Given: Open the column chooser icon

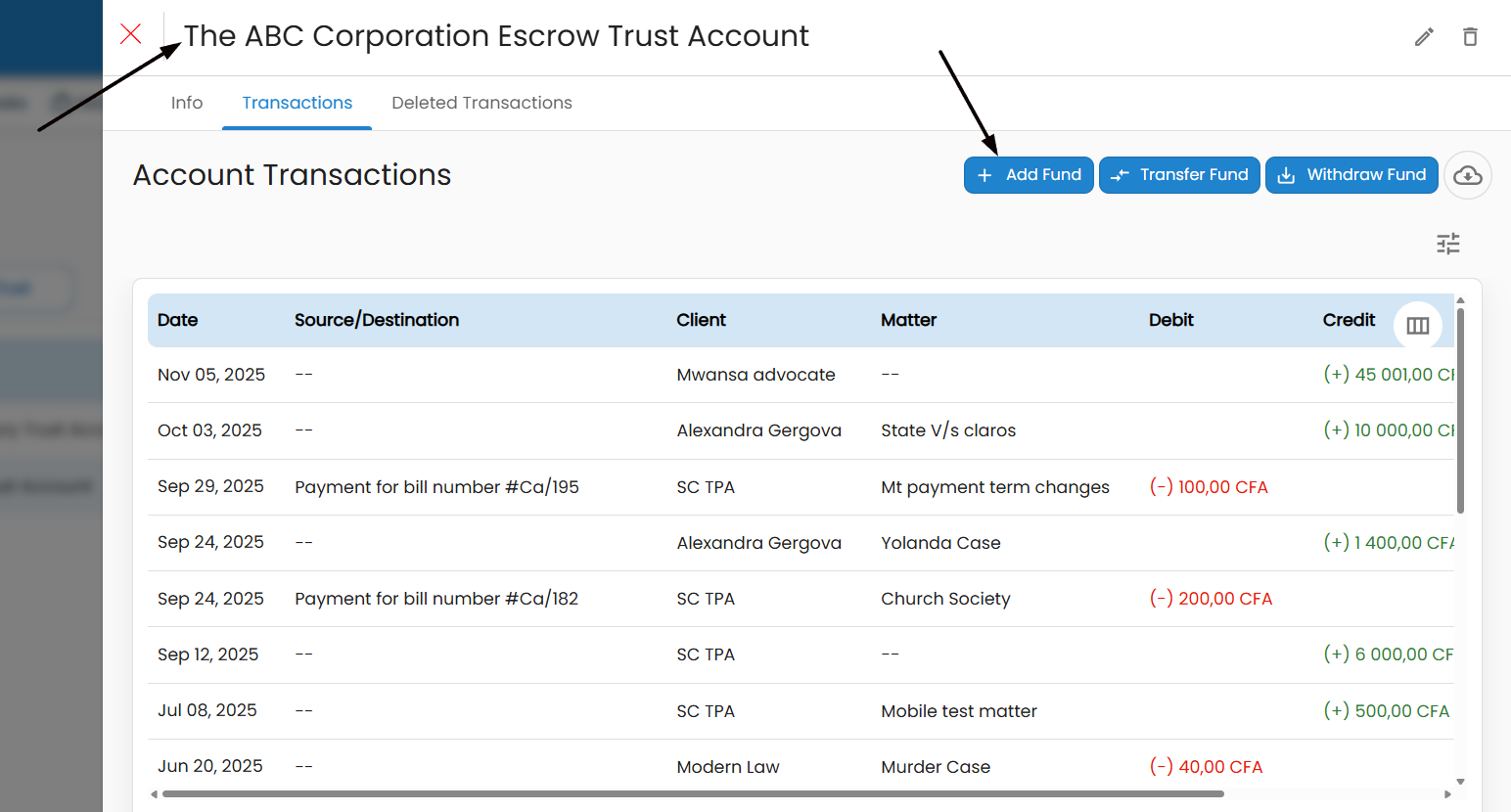Looking at the screenshot, I should 1417,326.
